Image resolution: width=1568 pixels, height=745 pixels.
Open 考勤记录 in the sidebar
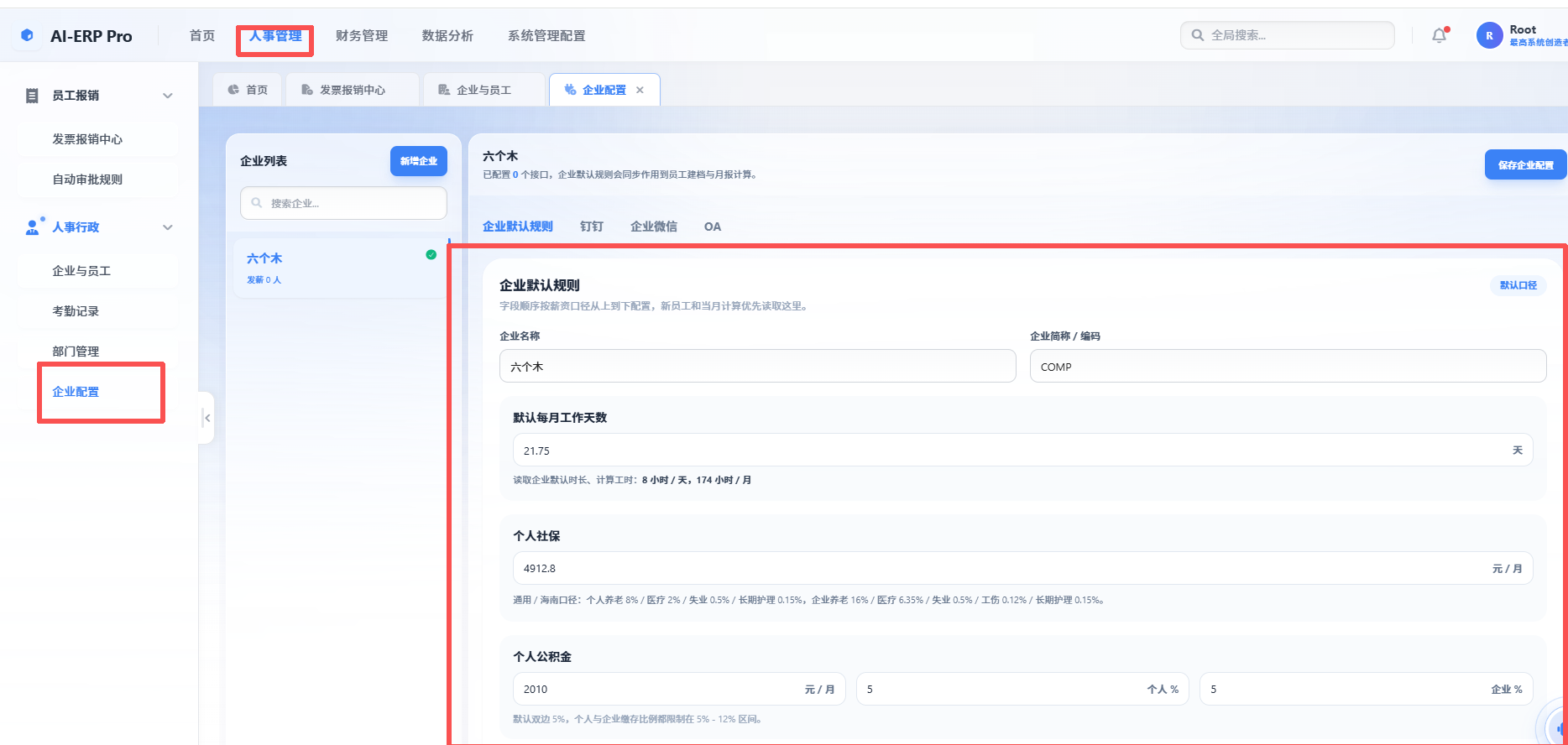98,311
